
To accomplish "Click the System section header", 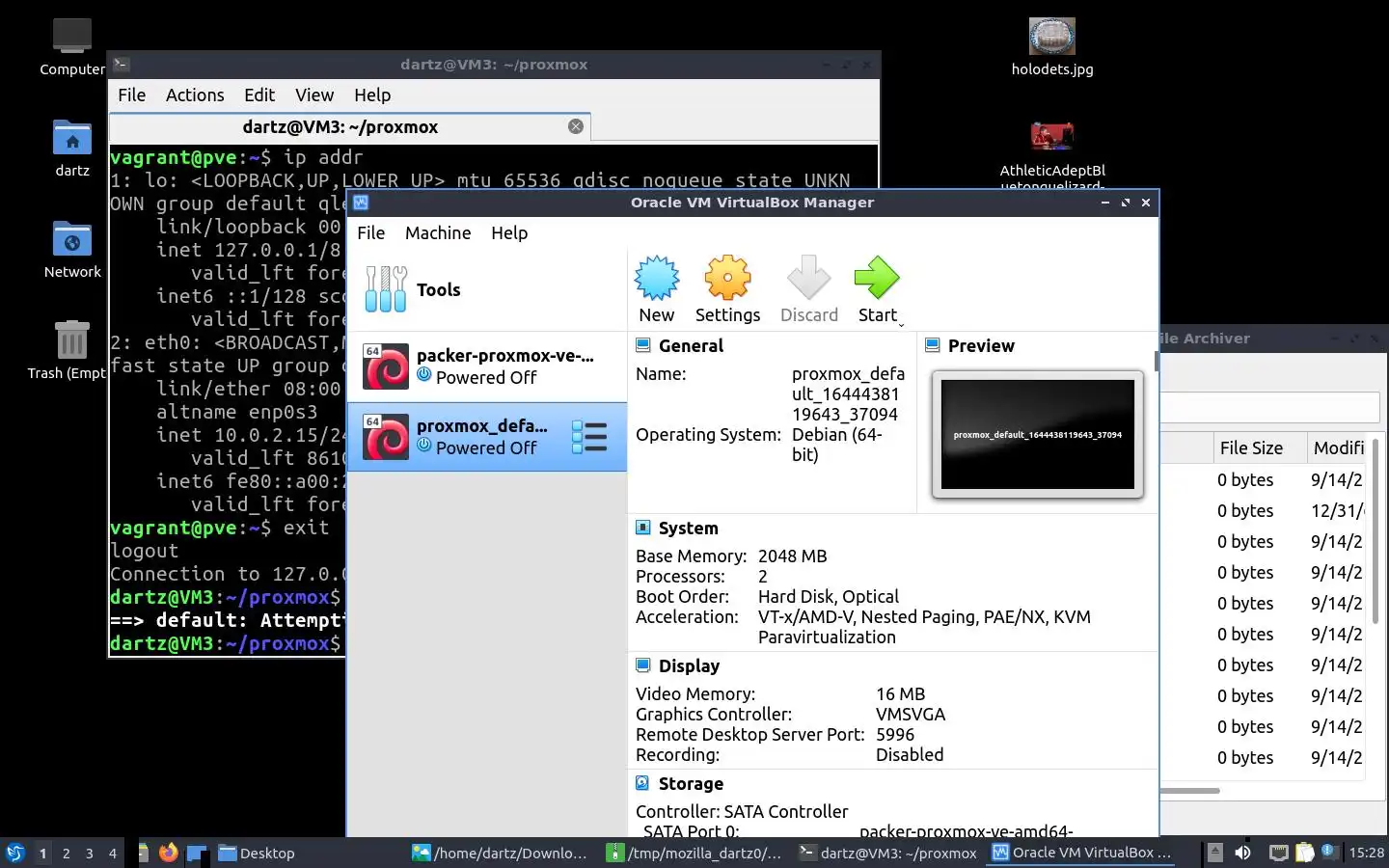I will (688, 528).
